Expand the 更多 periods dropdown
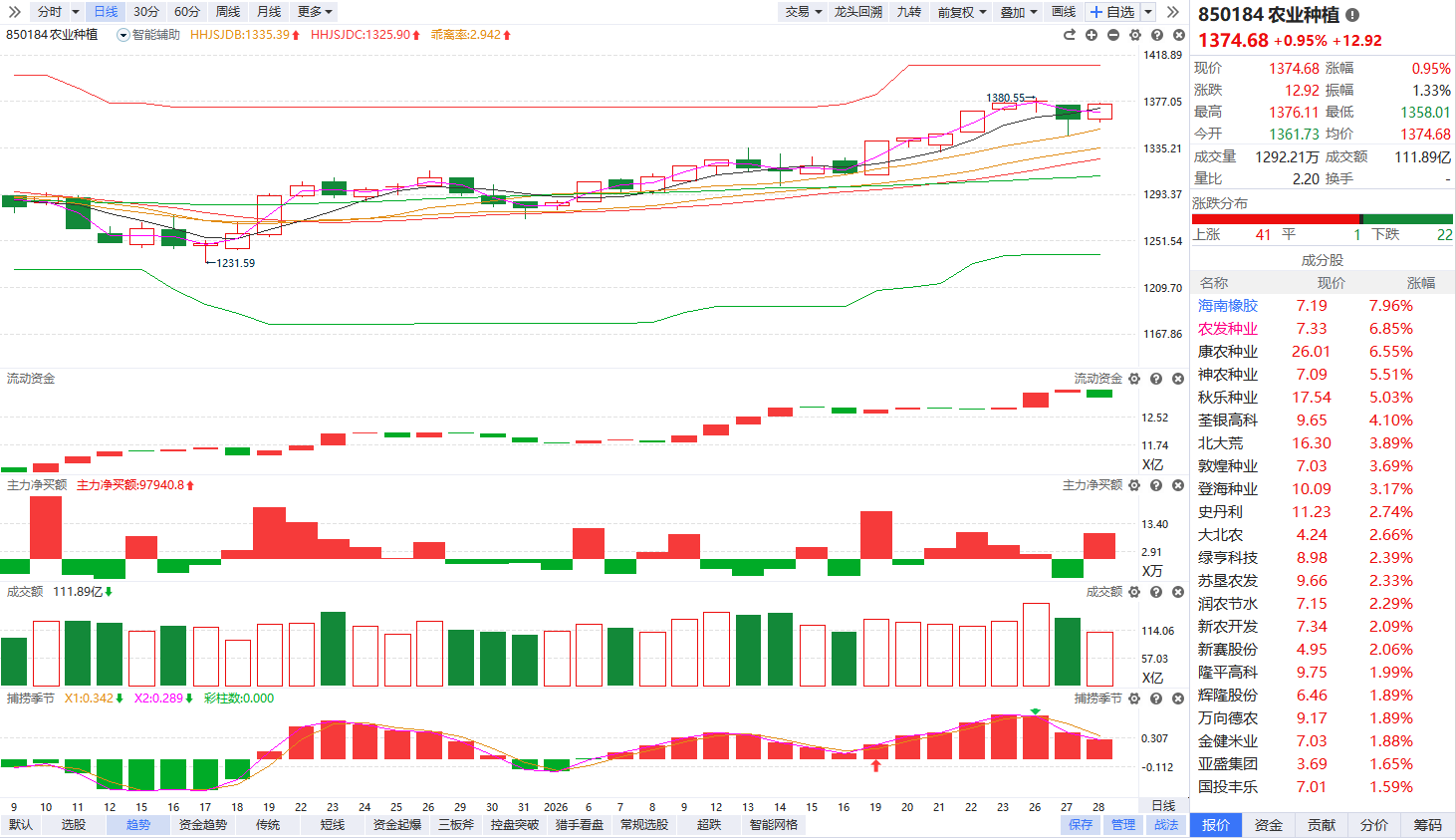1456x840 pixels. 315,12
